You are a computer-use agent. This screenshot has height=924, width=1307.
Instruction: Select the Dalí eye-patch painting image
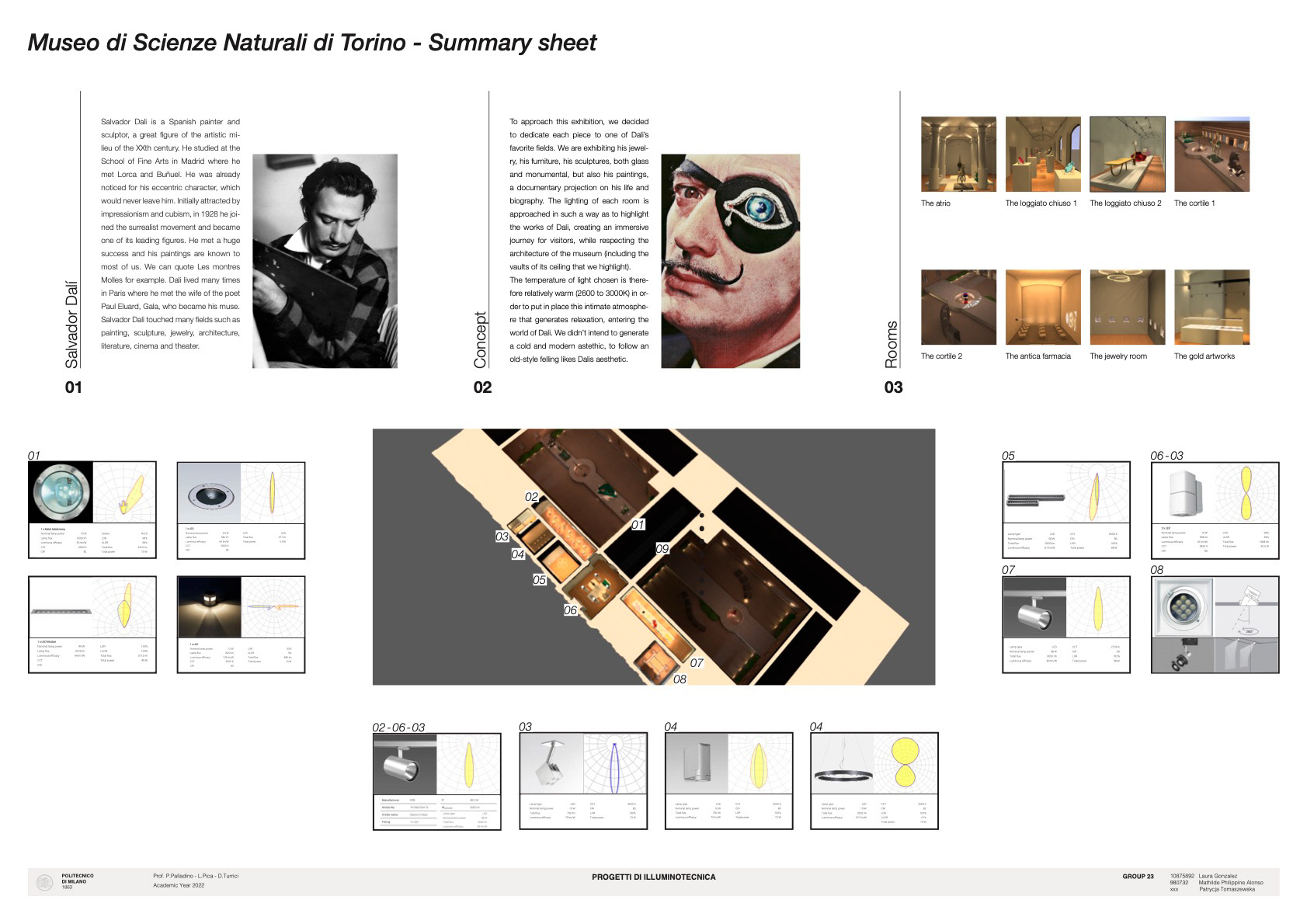tap(730, 261)
